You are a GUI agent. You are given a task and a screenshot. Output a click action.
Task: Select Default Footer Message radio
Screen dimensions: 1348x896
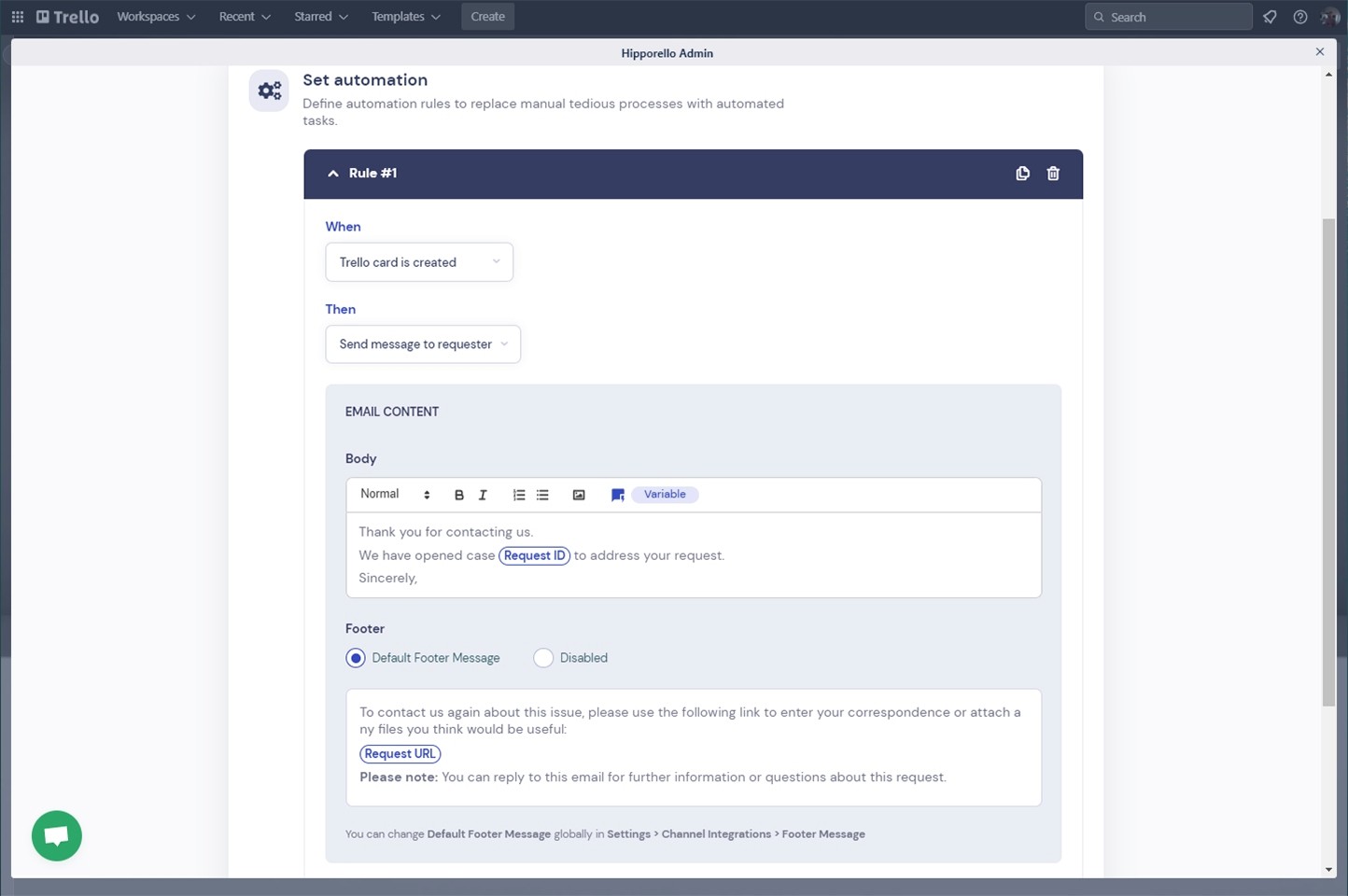pyautogui.click(x=356, y=658)
